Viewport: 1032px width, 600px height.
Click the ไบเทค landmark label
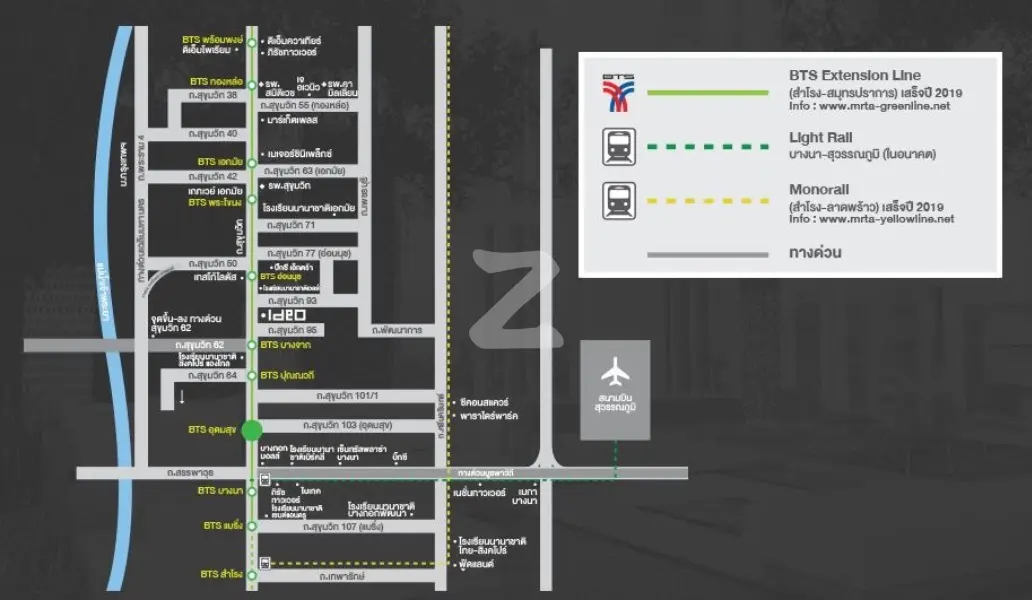click(x=311, y=491)
